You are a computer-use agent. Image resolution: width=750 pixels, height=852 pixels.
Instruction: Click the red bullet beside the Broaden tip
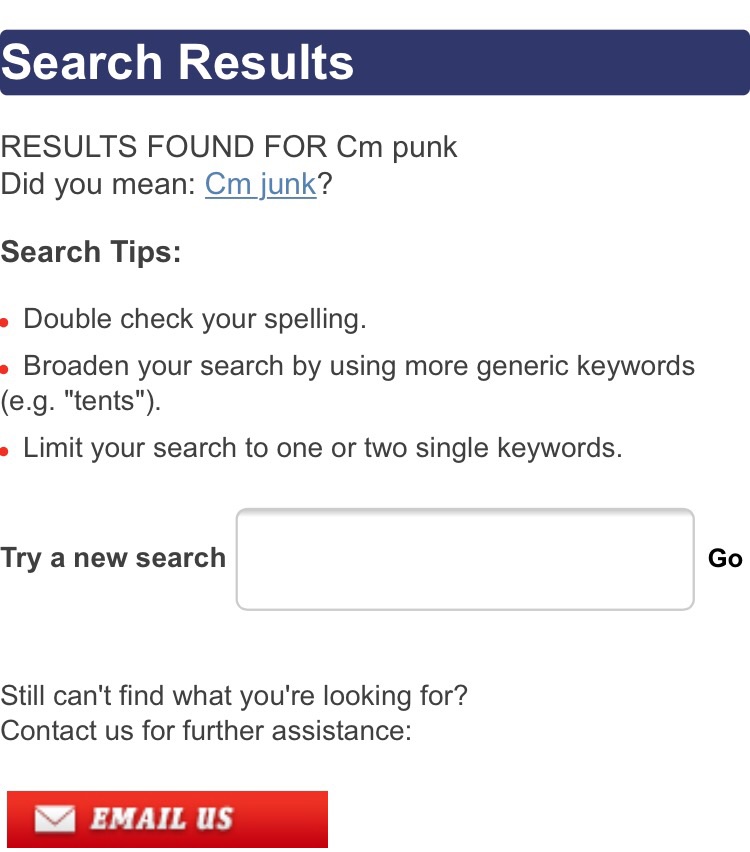pos(5,369)
